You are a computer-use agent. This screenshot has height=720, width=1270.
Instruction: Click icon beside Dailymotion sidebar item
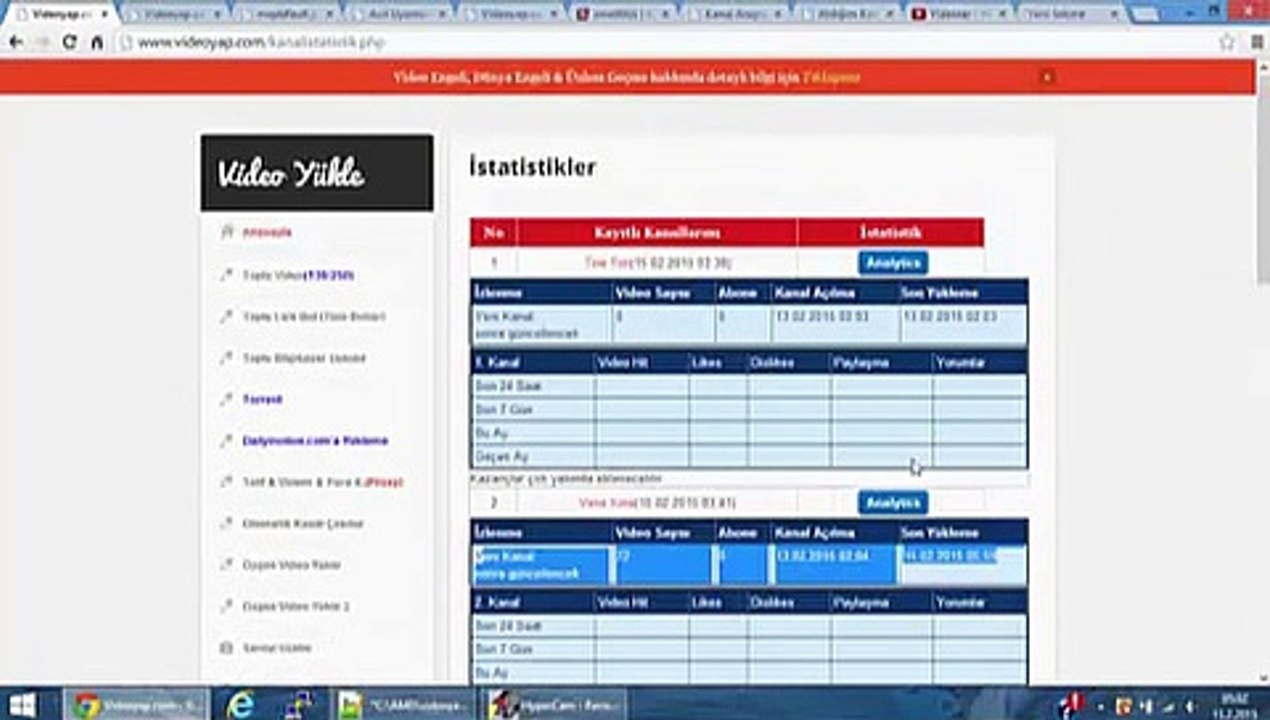point(226,440)
